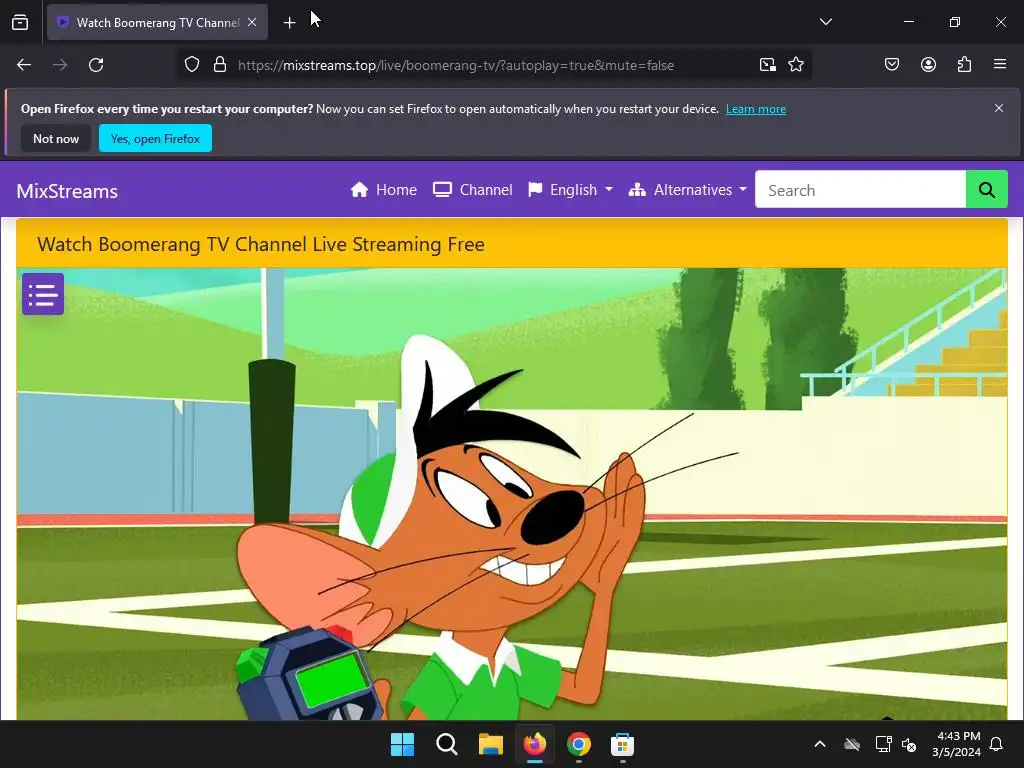The height and width of the screenshot is (768, 1024).
Task: Click the OneDrive cloud tray icon
Action: point(852,744)
